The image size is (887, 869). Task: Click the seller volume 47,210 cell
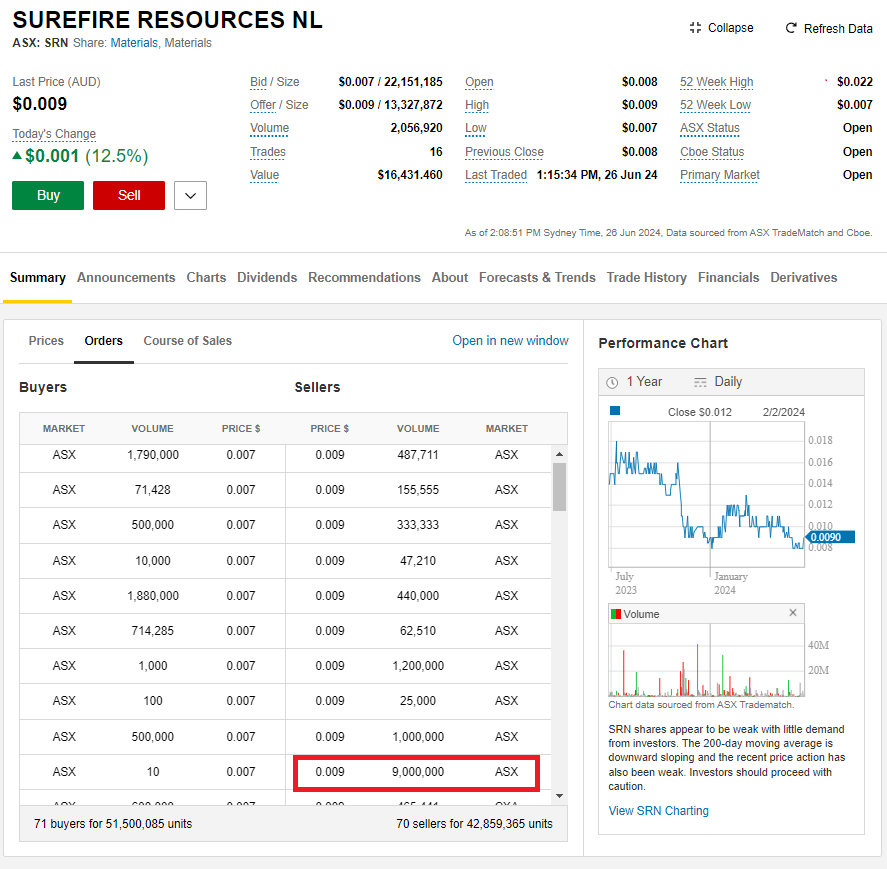(x=418, y=561)
